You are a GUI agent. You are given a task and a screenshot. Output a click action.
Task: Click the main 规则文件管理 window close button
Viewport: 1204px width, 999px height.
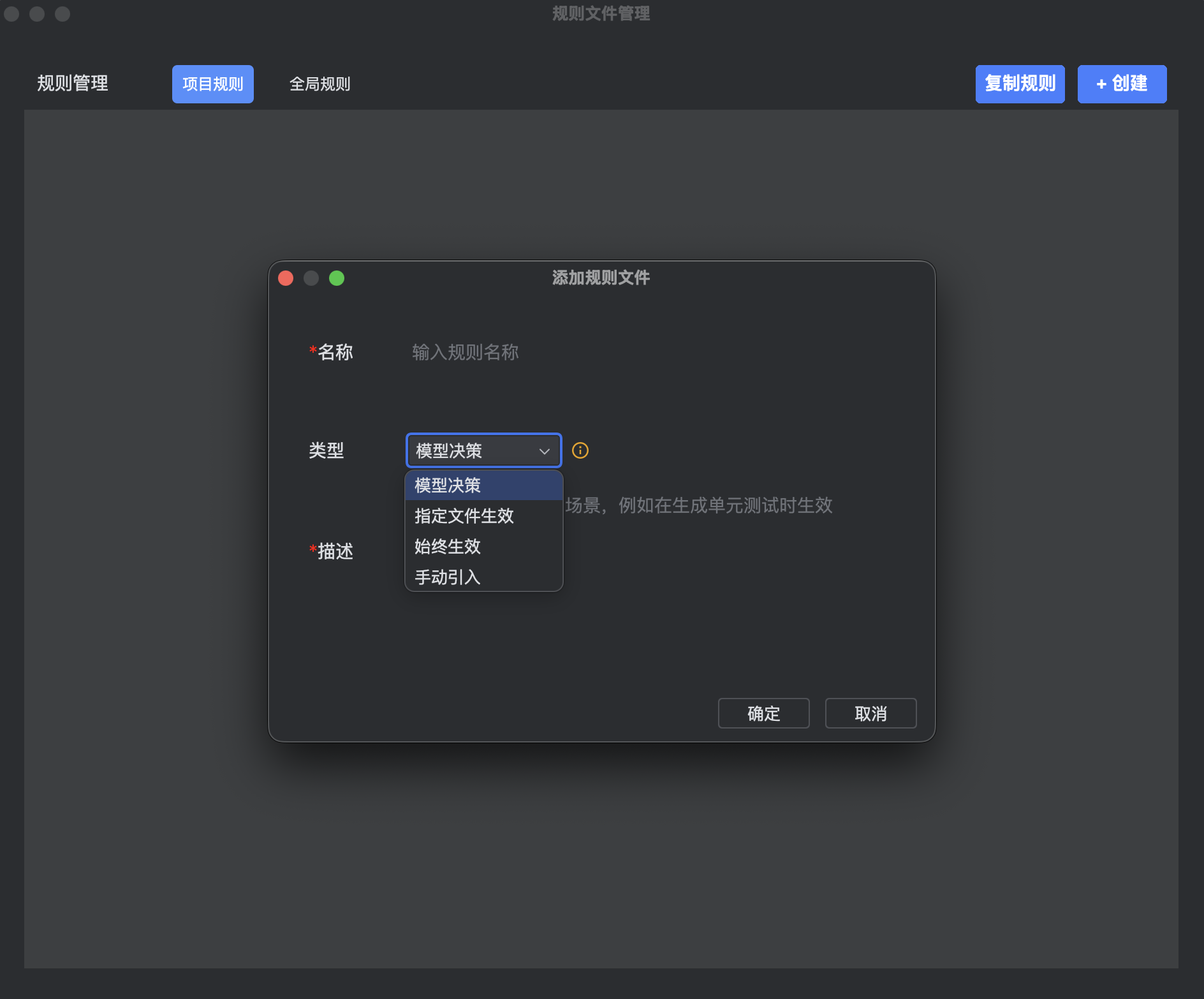(12, 14)
